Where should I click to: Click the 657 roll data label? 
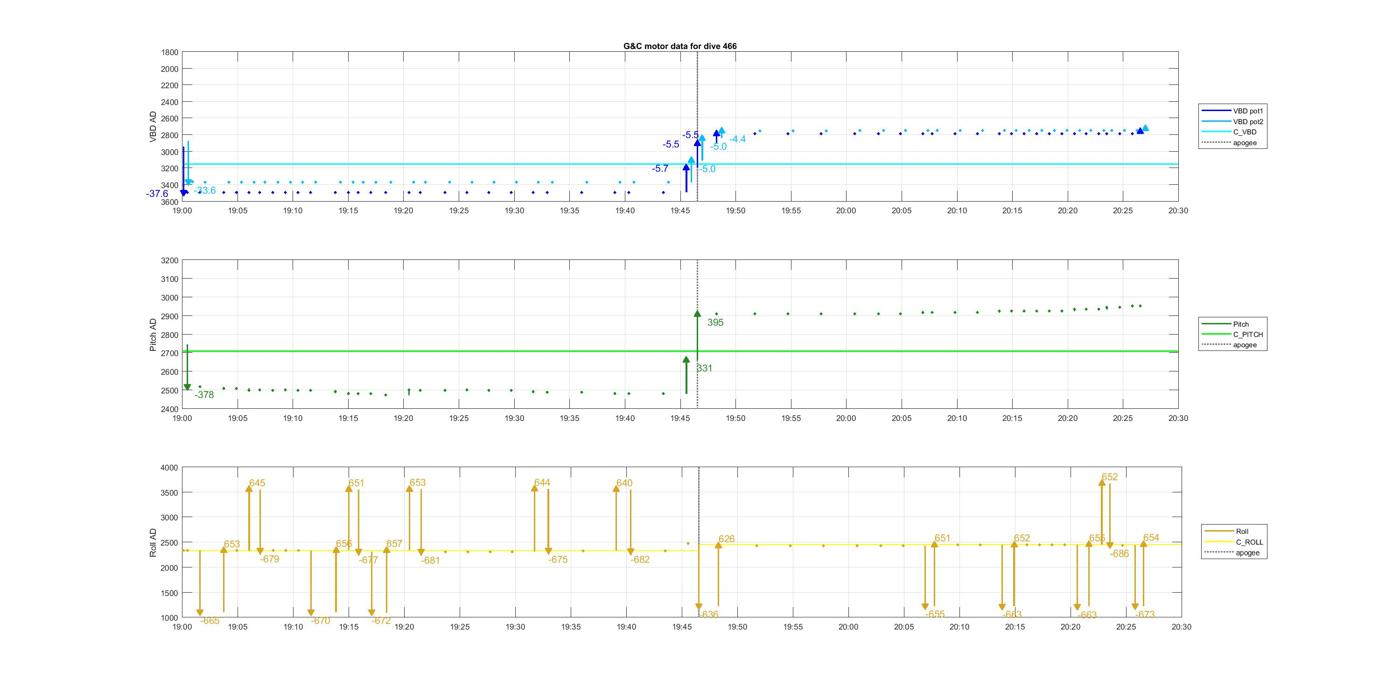pyautogui.click(x=394, y=544)
